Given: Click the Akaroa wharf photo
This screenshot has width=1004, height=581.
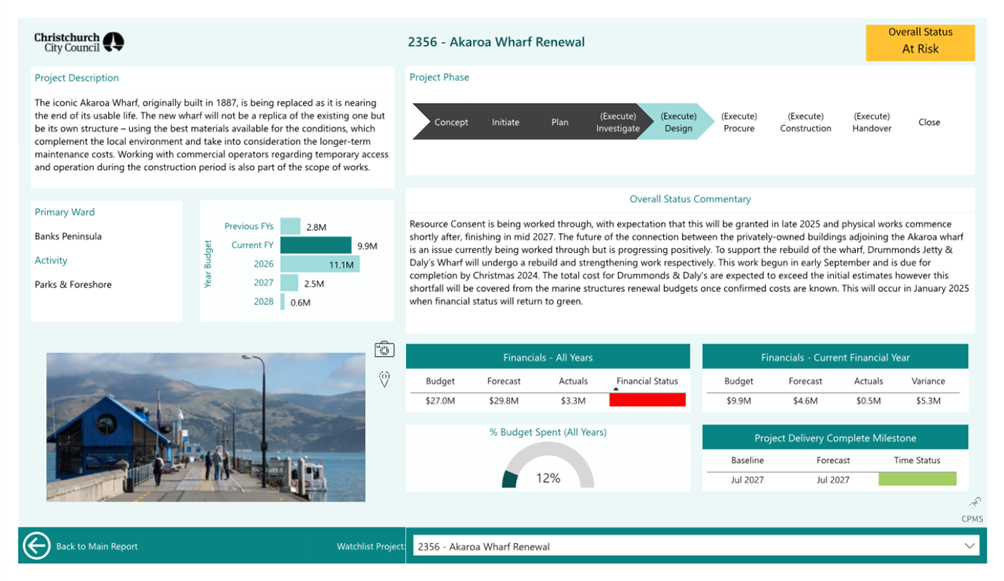Looking at the screenshot, I should (x=206, y=427).
